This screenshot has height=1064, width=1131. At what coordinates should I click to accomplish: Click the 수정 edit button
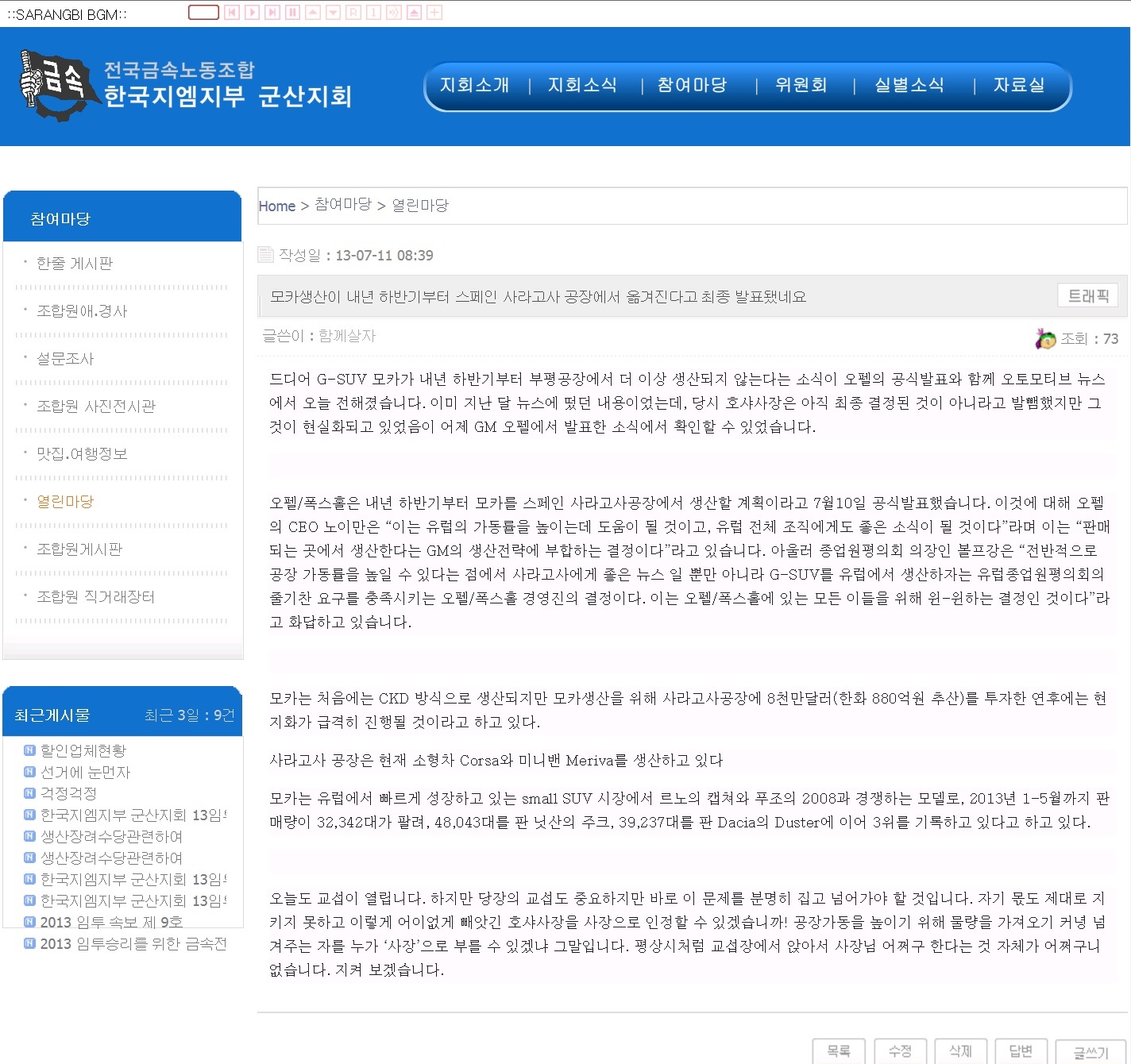[899, 1051]
